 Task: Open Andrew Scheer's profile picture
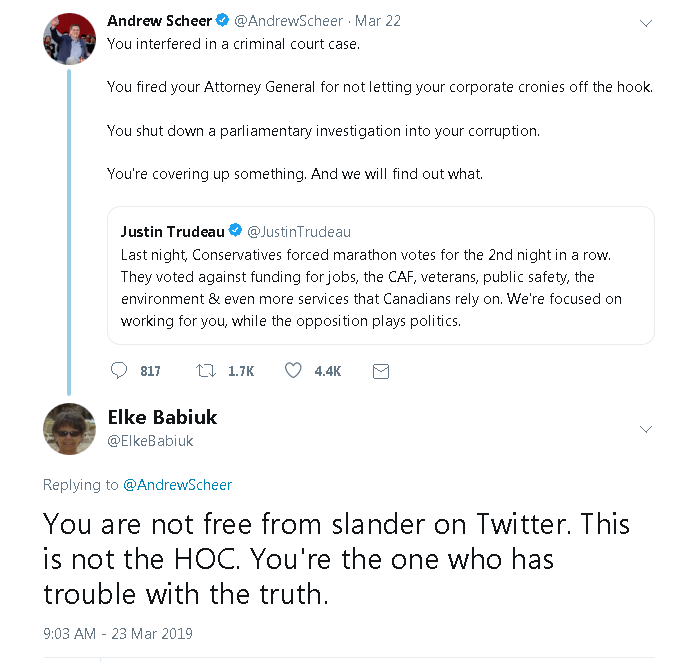(69, 39)
